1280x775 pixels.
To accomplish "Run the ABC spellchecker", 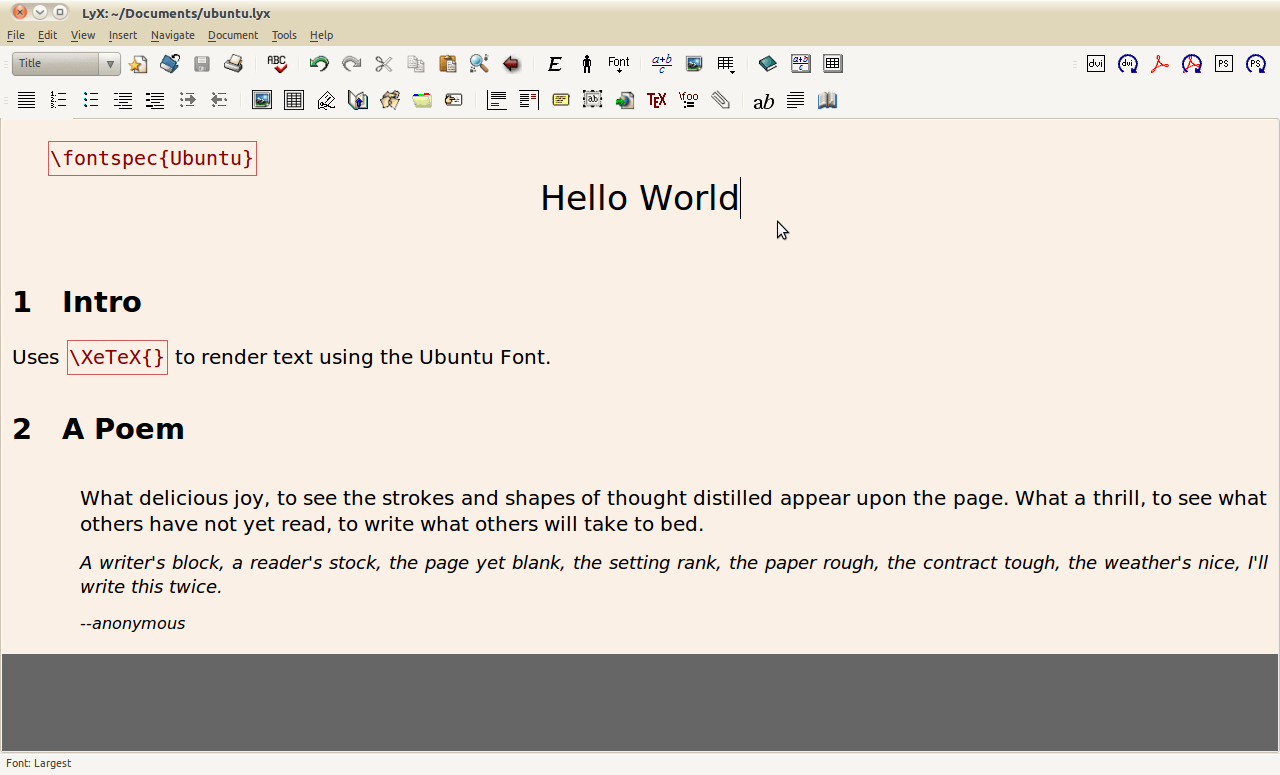I will tap(277, 64).
